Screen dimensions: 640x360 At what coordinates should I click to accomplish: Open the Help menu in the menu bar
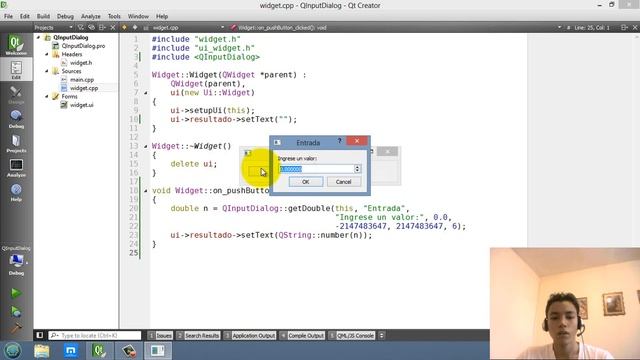pyautogui.click(x=162, y=16)
